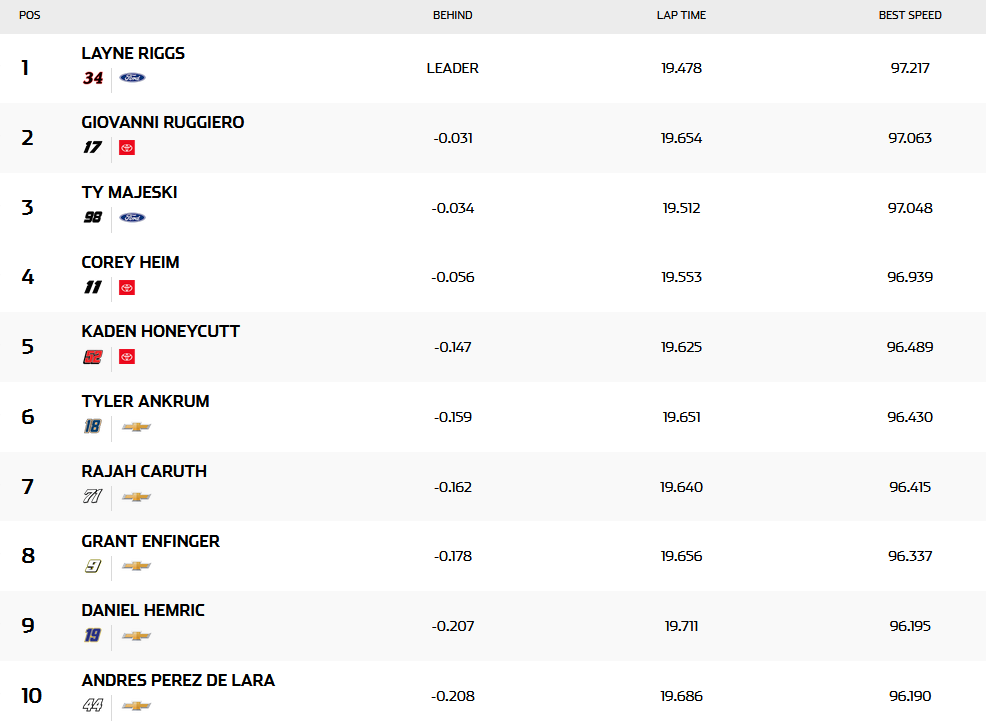Click Tyler Ankrum's Chevrolet bowtie logo

tap(136, 427)
